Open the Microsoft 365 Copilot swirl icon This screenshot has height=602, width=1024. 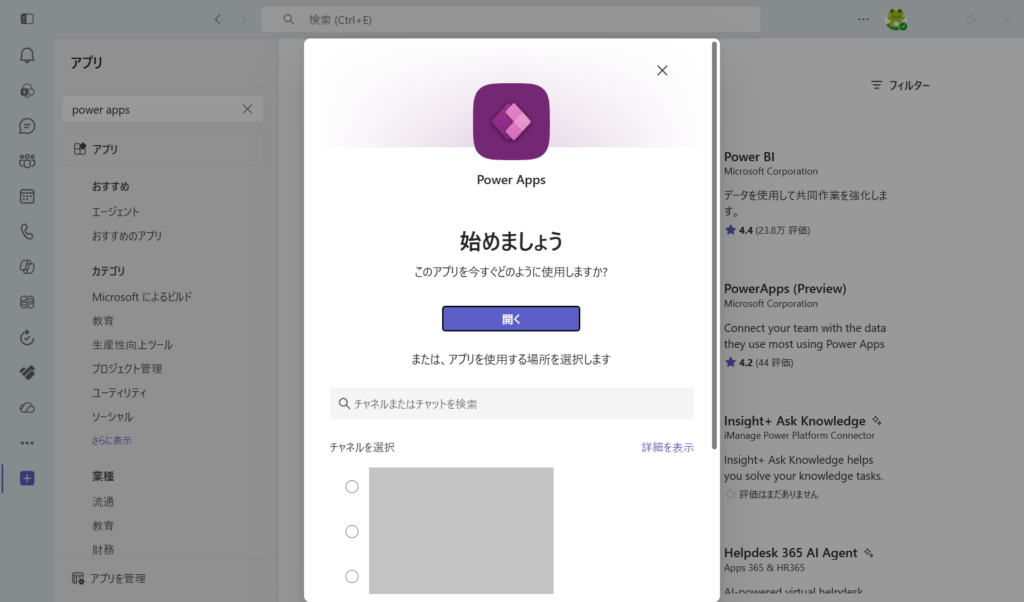click(27, 267)
